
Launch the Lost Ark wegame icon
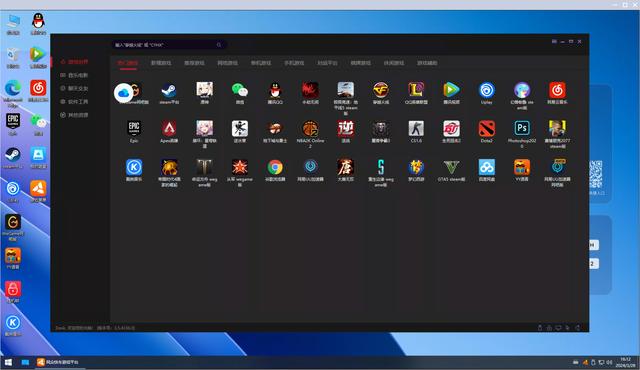pos(204,167)
